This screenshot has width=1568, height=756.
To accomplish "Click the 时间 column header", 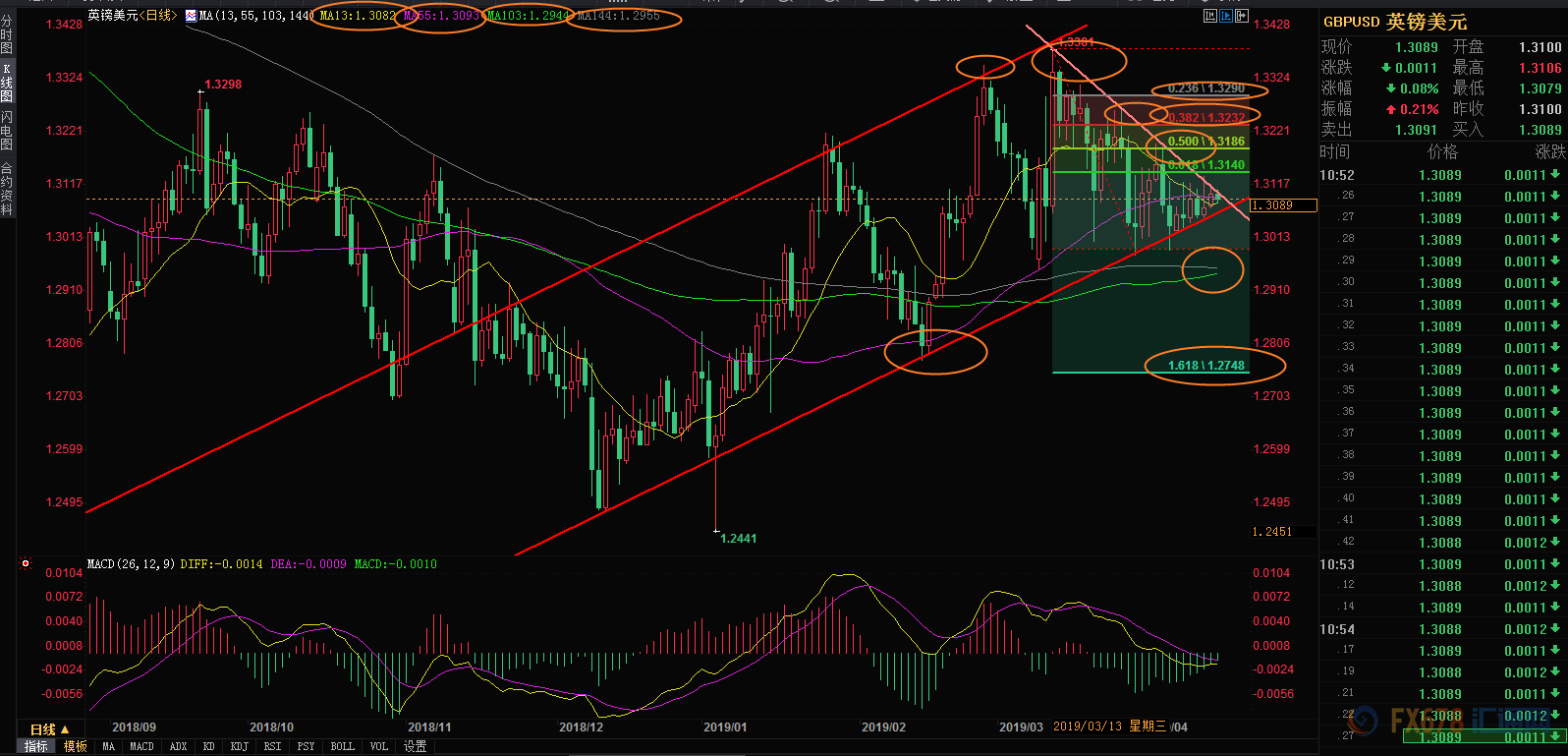I will (x=1335, y=152).
